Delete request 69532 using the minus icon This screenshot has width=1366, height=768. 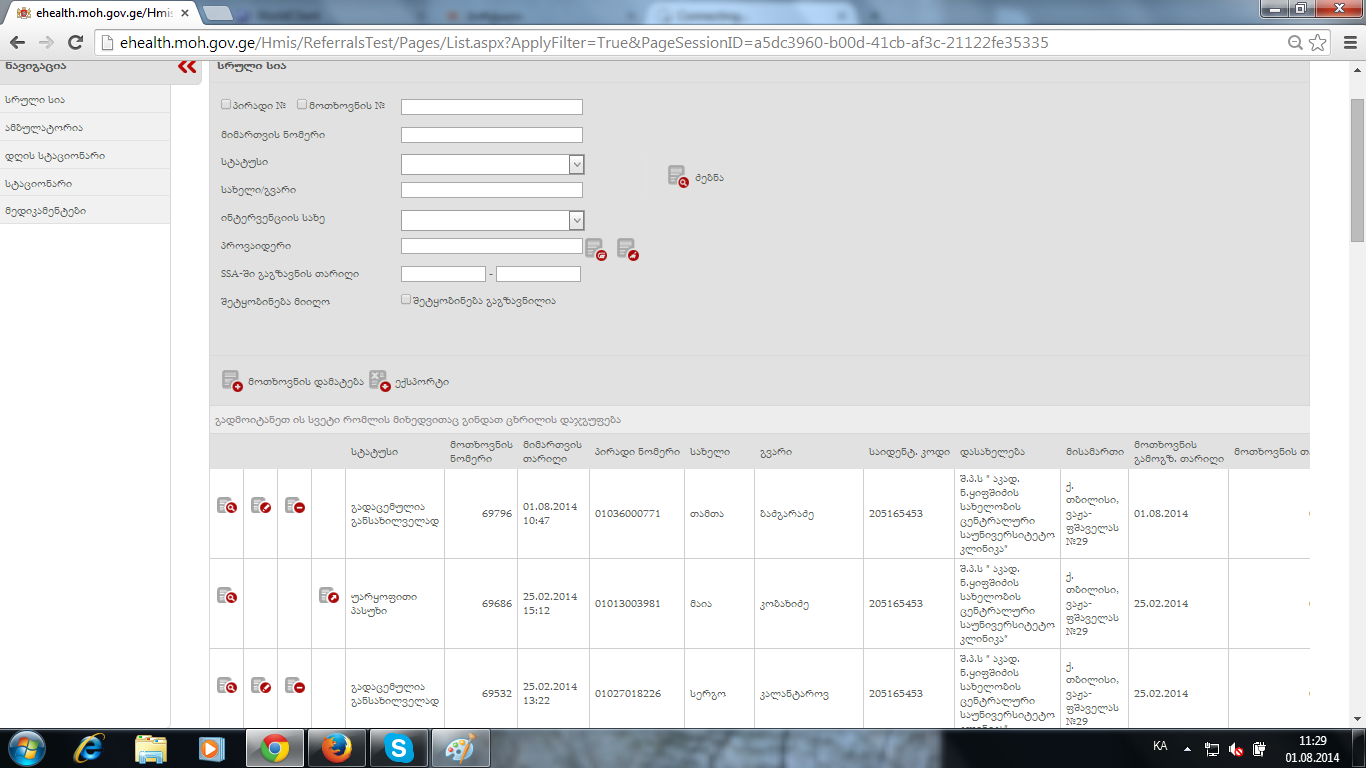point(295,686)
